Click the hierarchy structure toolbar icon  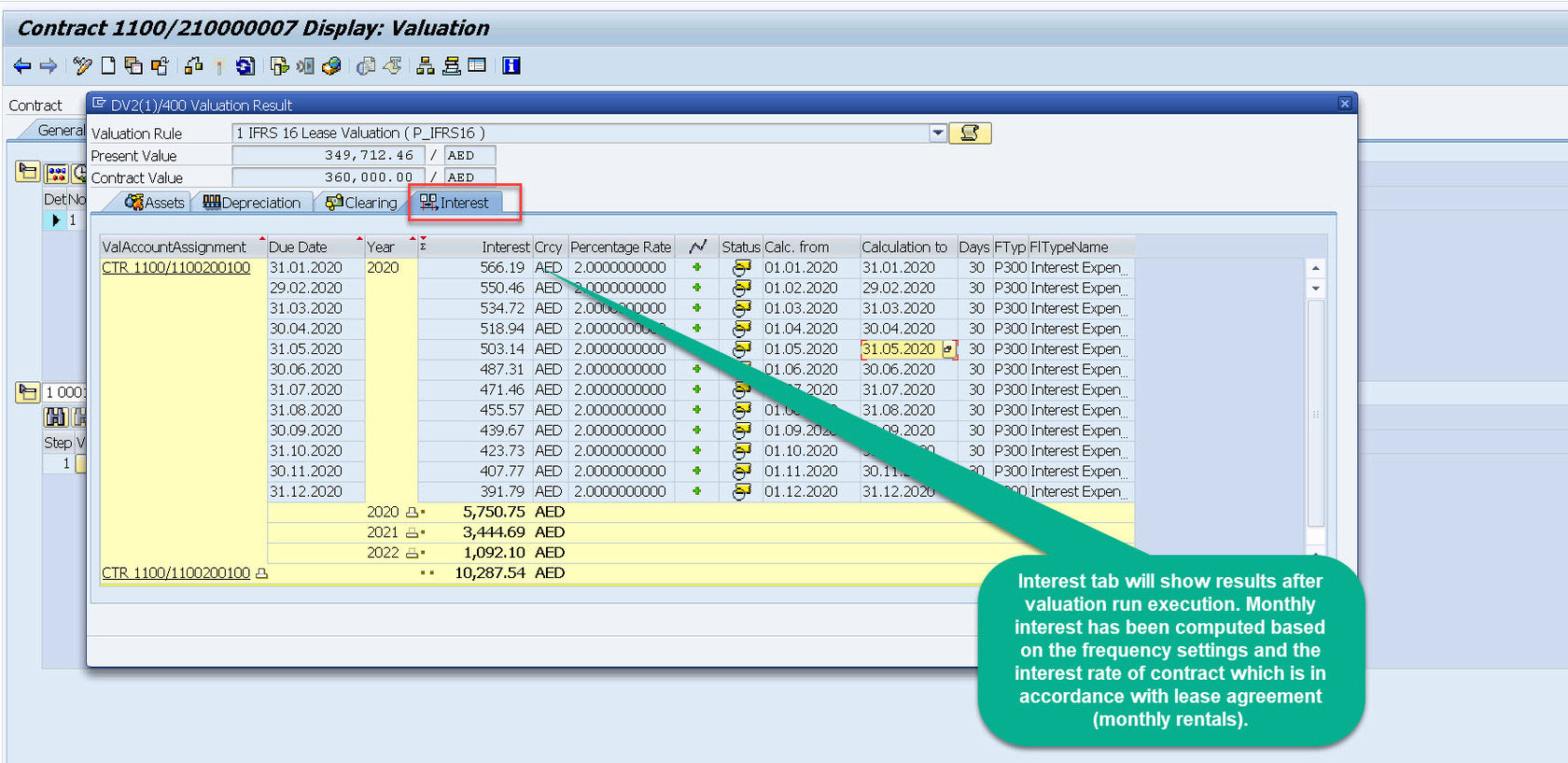pos(426,66)
